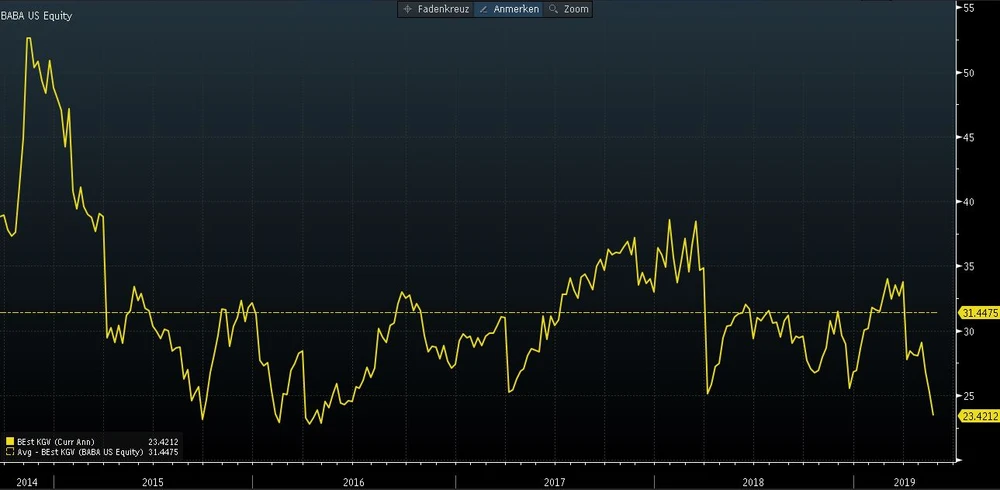Click the Fadenkreuz crosshair icon
1000x490 pixels.
[x=408, y=9]
